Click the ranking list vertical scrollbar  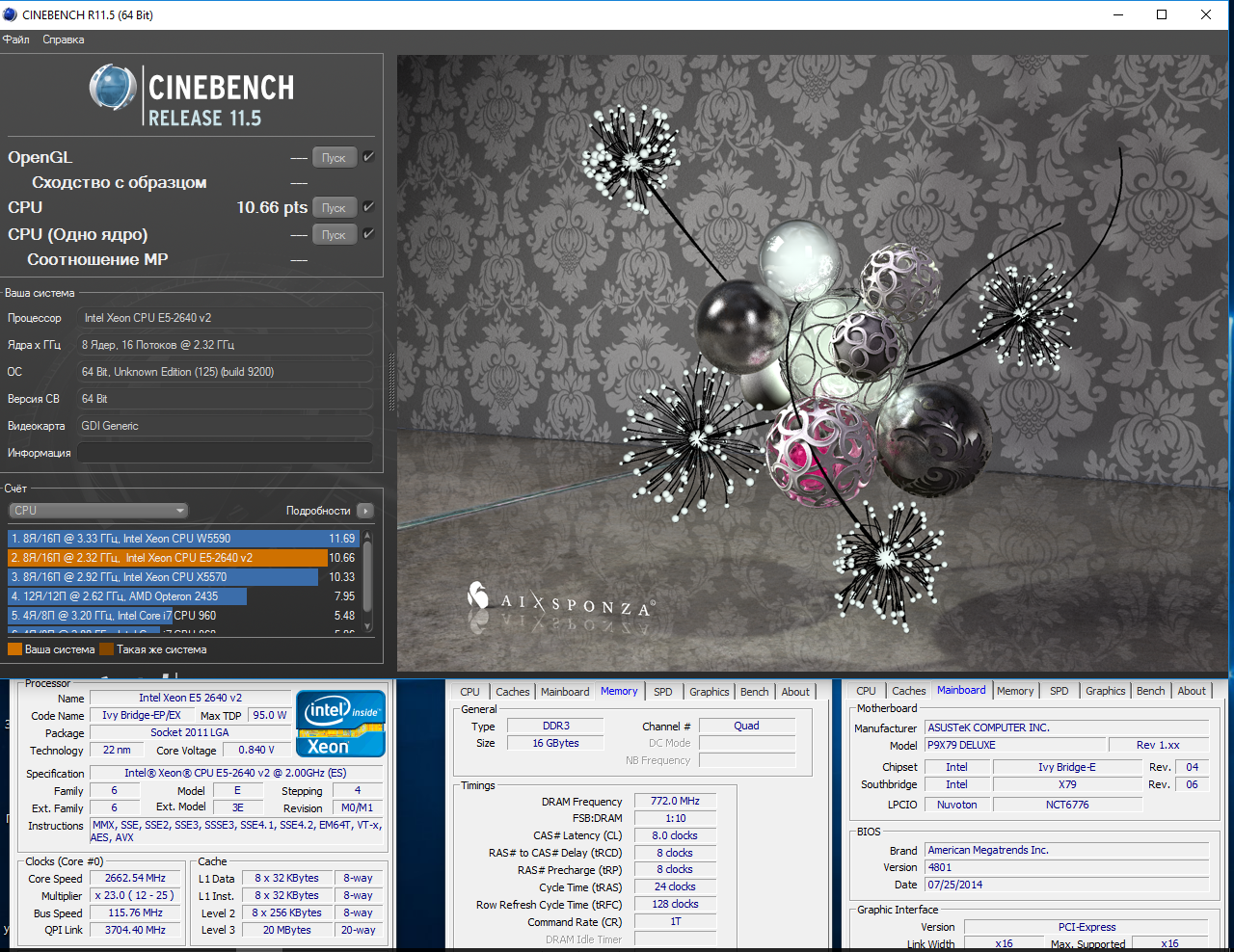367,581
